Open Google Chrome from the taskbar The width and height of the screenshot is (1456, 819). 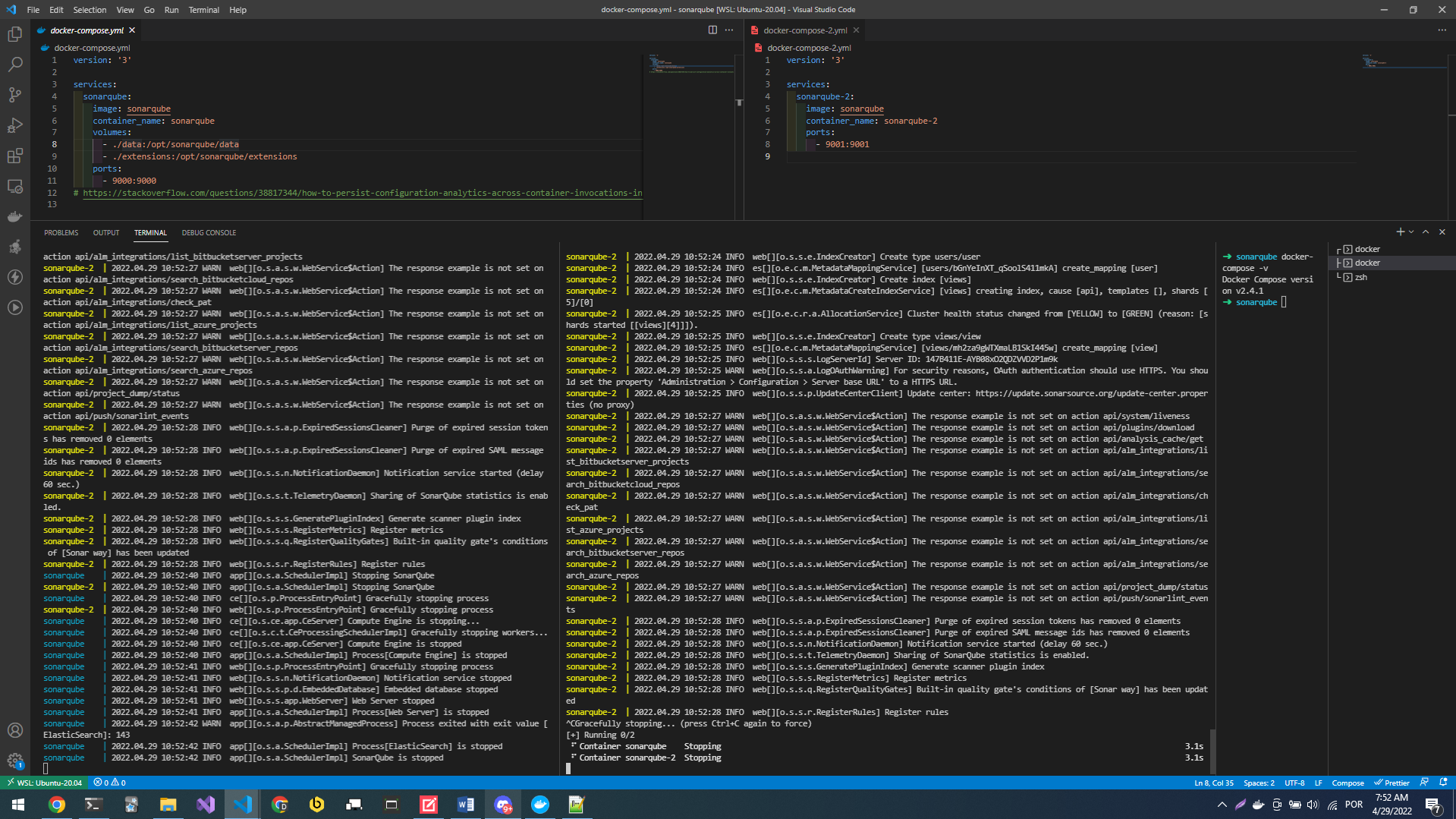point(56,805)
